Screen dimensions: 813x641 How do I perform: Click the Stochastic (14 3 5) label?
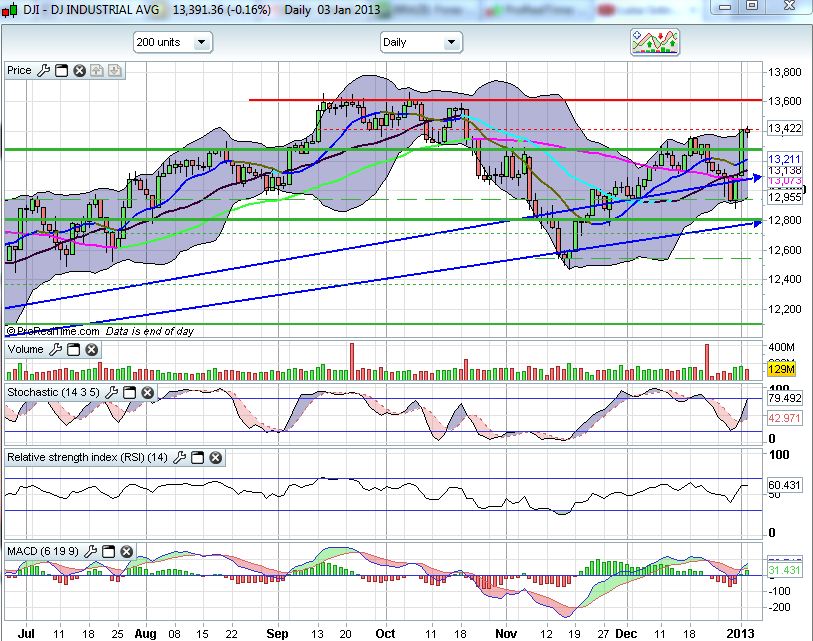click(53, 393)
